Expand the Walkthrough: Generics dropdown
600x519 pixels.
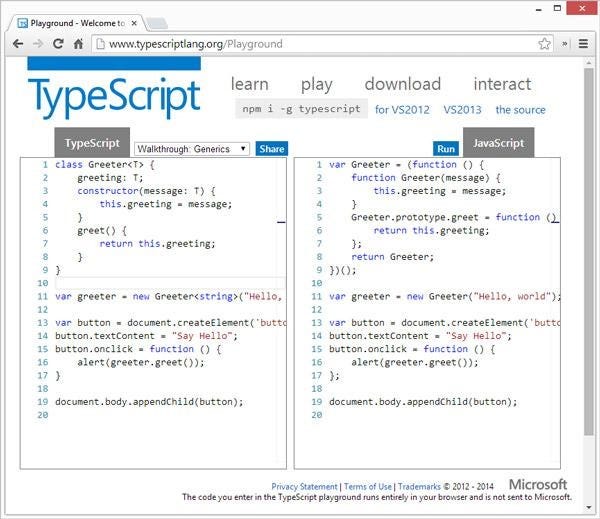click(x=192, y=149)
